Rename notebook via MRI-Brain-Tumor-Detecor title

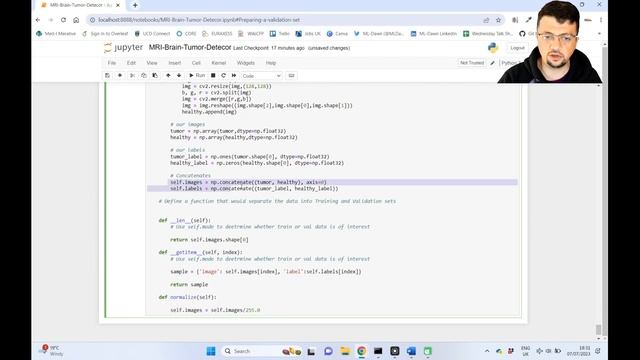pos(190,47)
